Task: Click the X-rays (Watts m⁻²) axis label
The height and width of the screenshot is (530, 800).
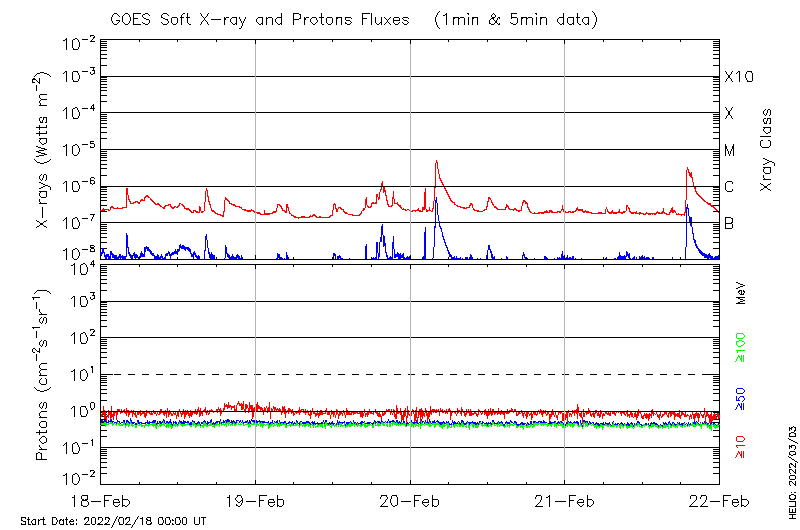Action: pos(43,149)
